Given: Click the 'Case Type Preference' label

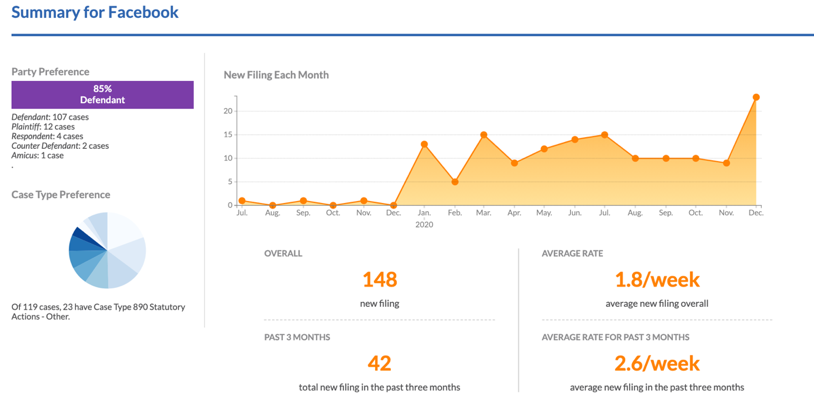Looking at the screenshot, I should (x=61, y=195).
